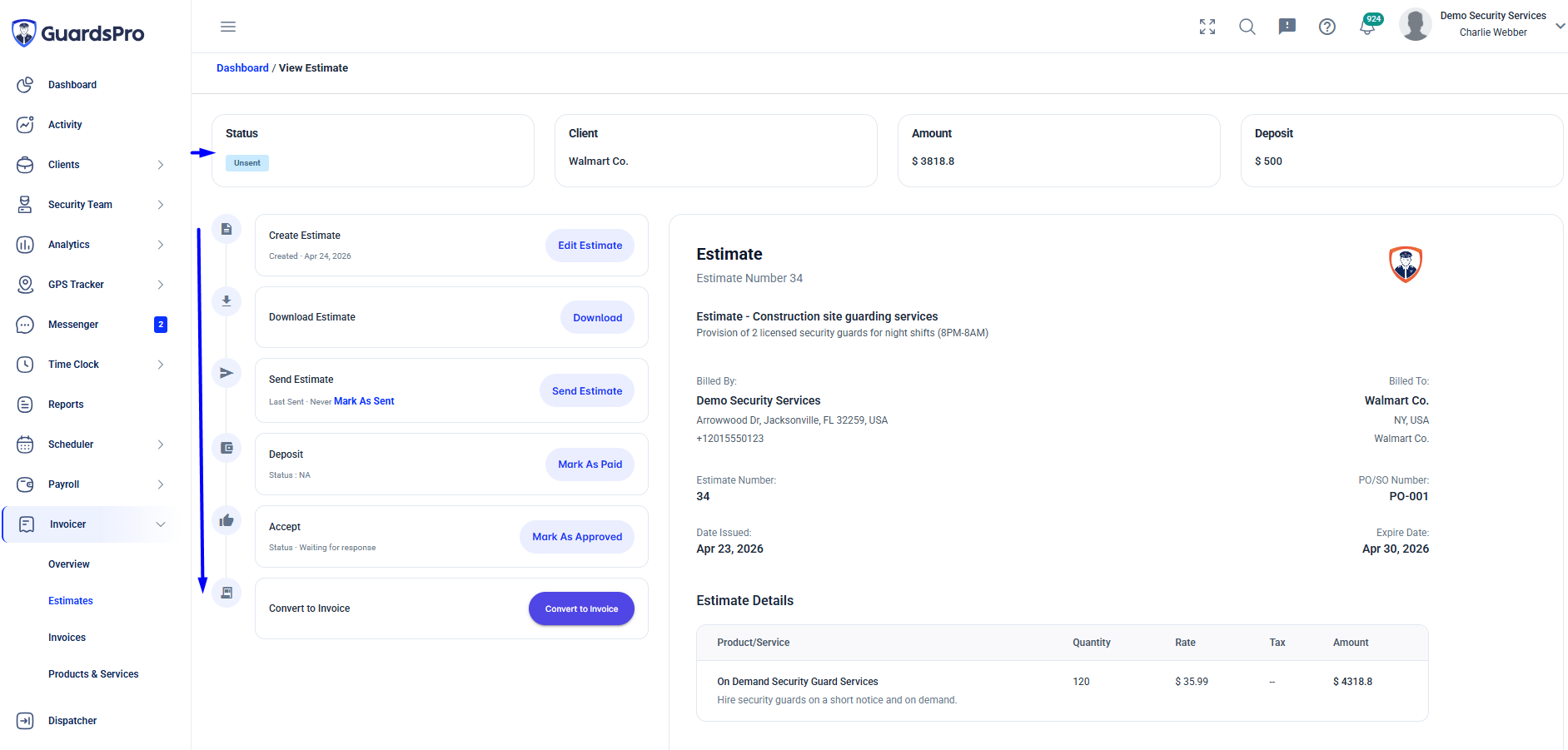Click the Clients sidebar icon
This screenshot has width=1568, height=750.
click(25, 165)
